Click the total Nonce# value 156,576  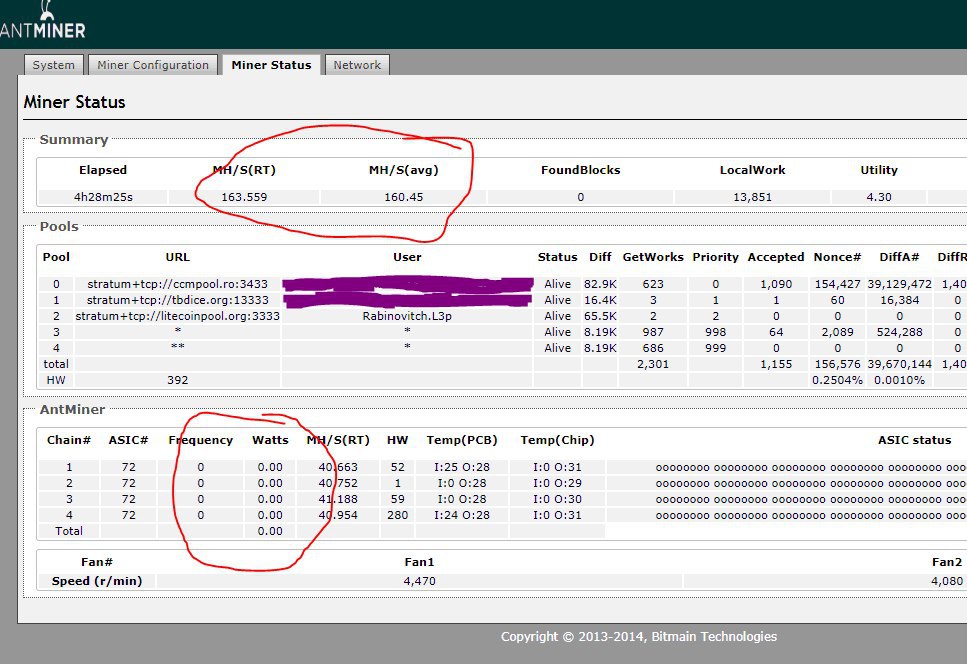tap(837, 364)
